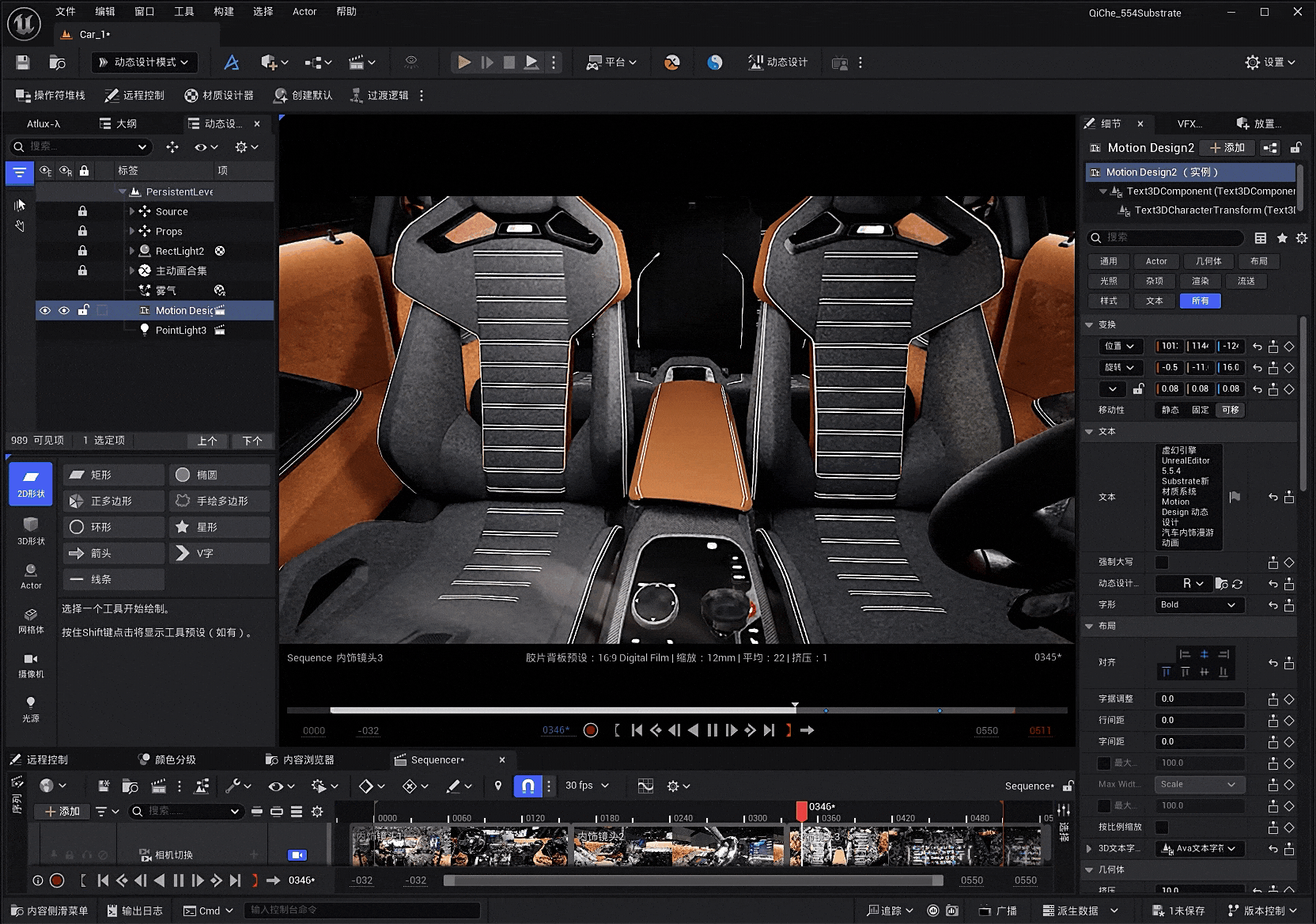This screenshot has width=1316, height=924.
Task: Open the Lights (光源) category
Action: tap(31, 710)
